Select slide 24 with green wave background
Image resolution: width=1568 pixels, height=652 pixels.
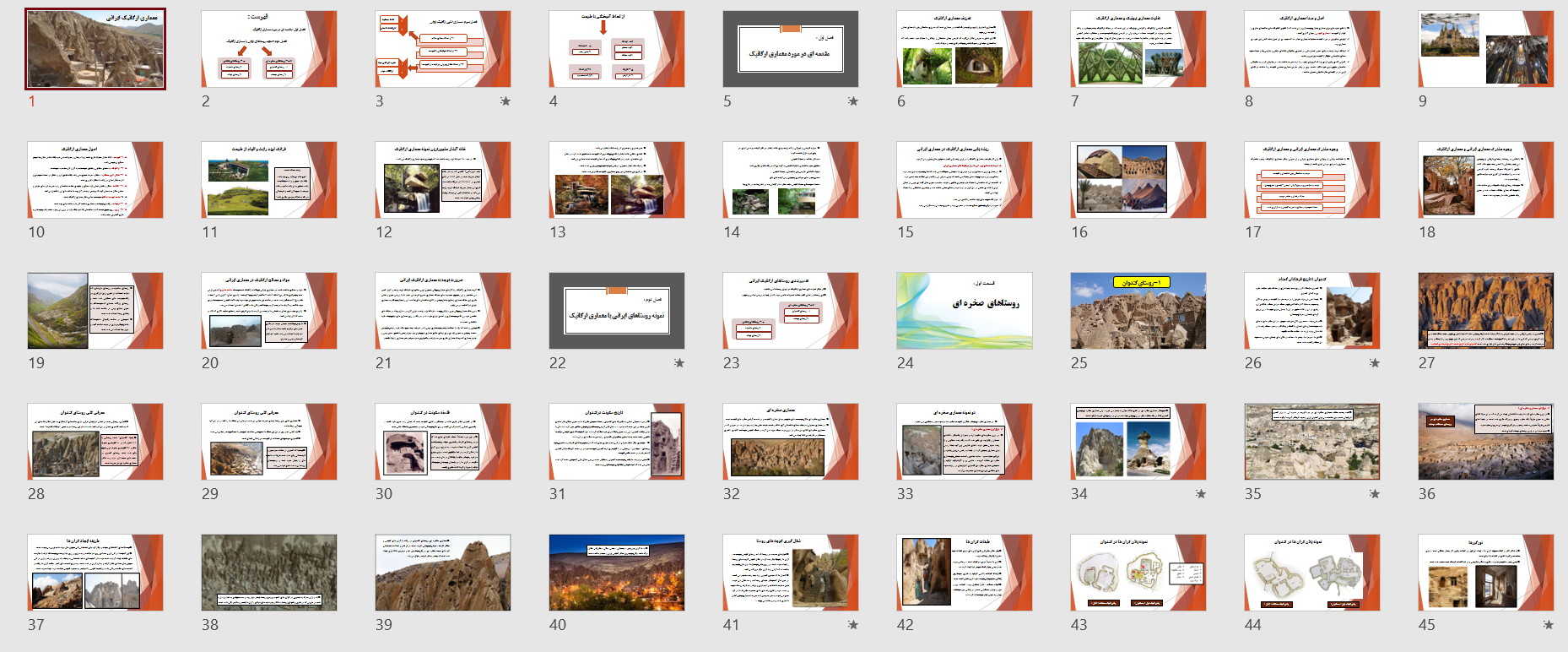[965, 311]
